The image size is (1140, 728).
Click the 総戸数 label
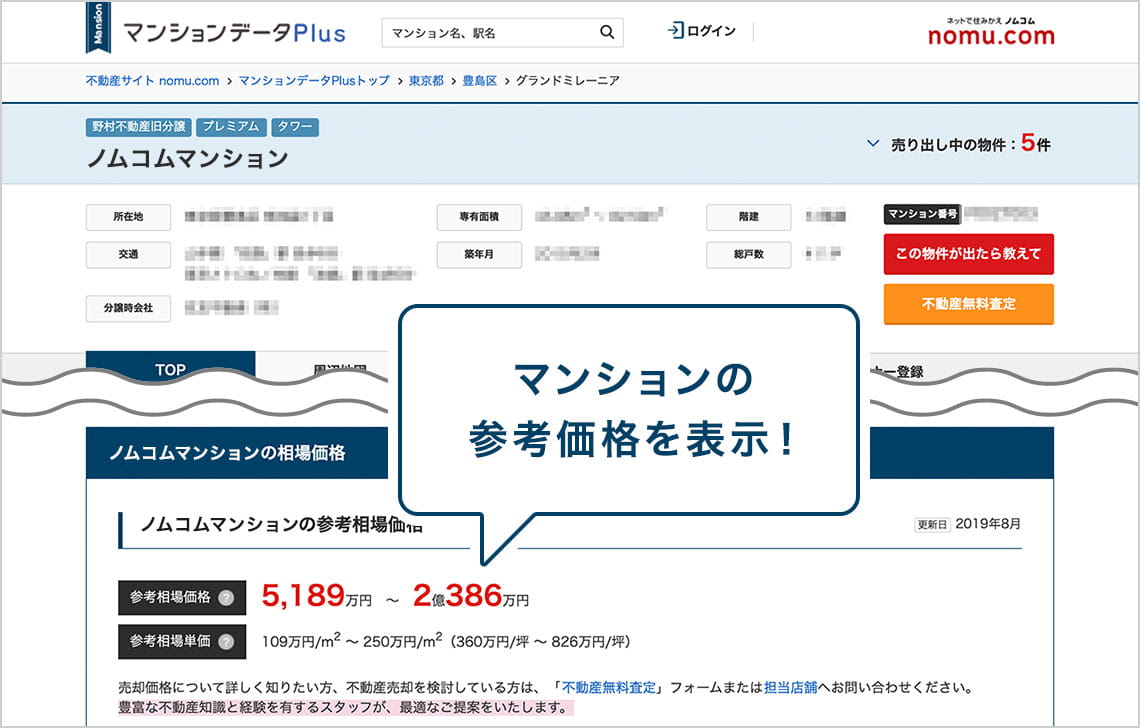(x=749, y=255)
